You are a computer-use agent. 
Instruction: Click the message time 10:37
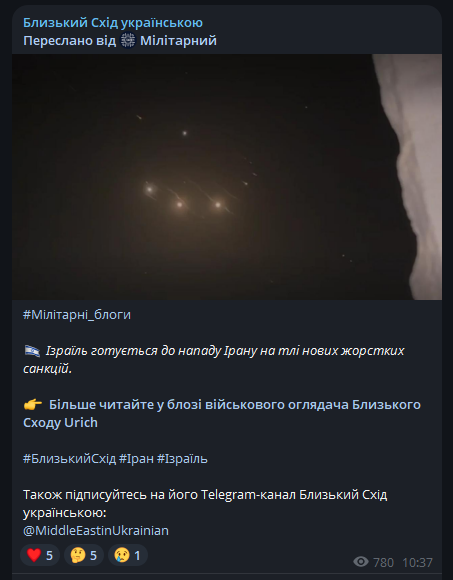pyautogui.click(x=417, y=563)
